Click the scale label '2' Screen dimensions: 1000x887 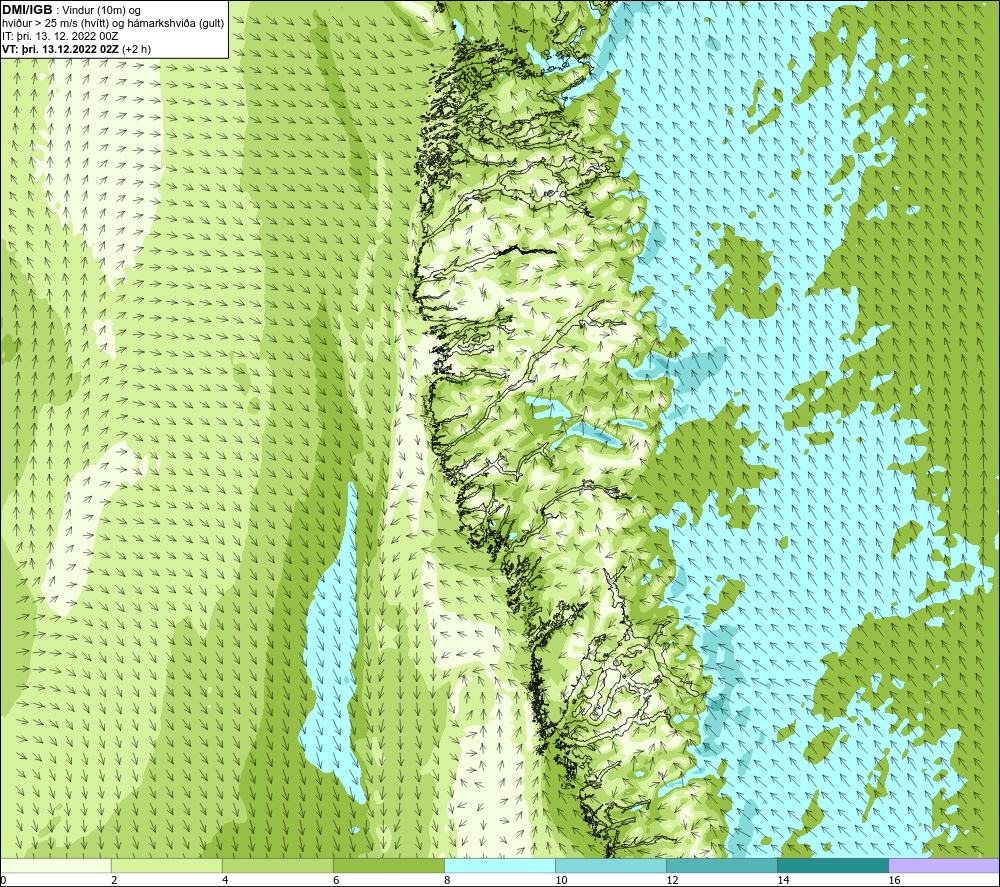pos(114,881)
